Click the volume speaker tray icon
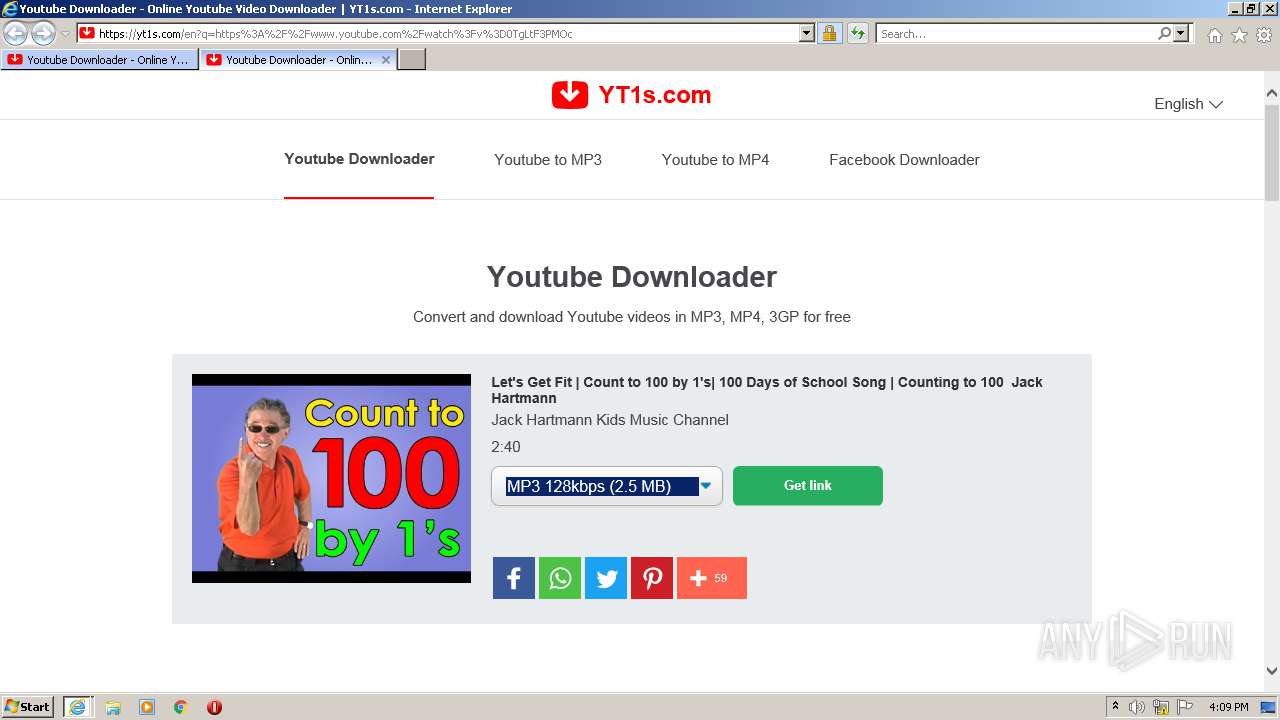 (1137, 707)
